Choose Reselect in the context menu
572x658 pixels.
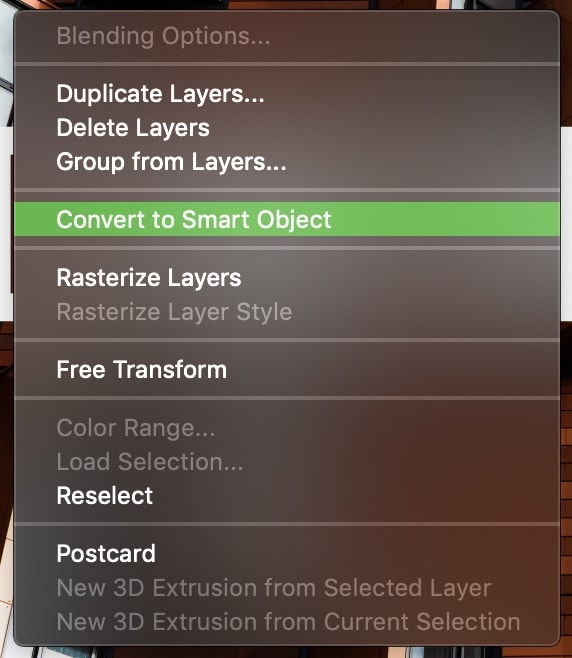pos(287,496)
